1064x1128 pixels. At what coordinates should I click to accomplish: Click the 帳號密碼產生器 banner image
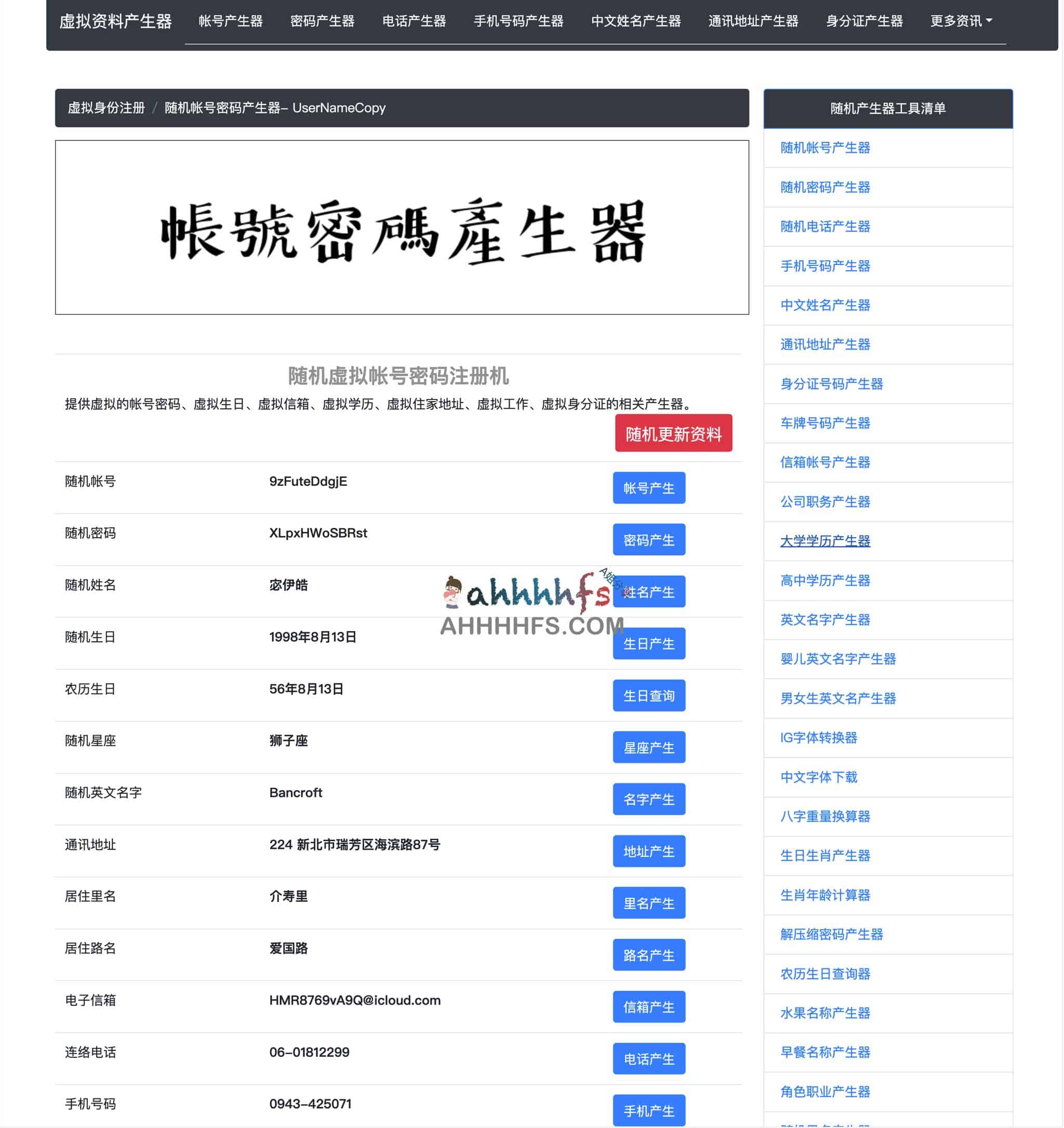pyautogui.click(x=403, y=227)
